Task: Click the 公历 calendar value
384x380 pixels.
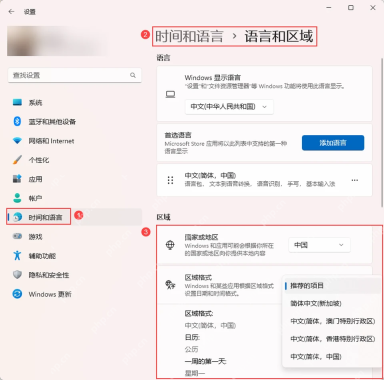Action: click(191, 349)
